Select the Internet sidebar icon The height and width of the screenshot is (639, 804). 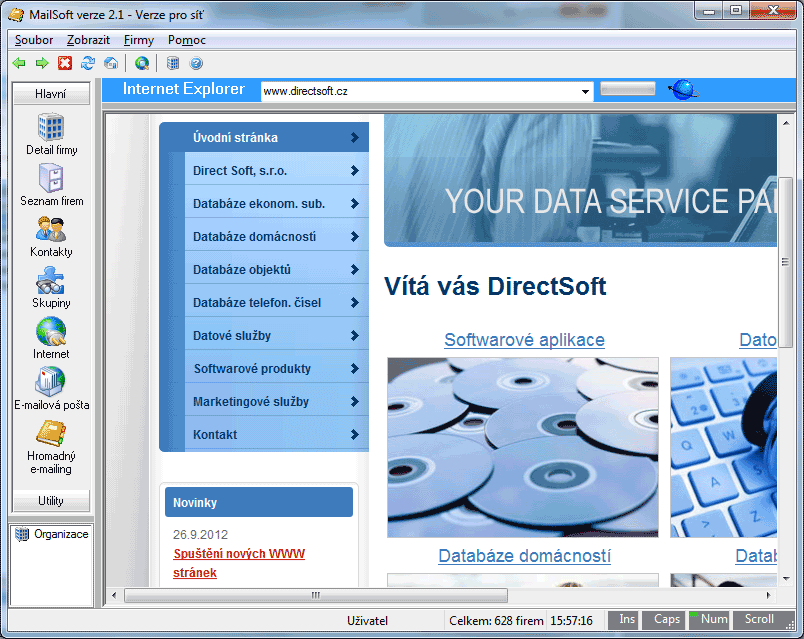click(x=51, y=338)
